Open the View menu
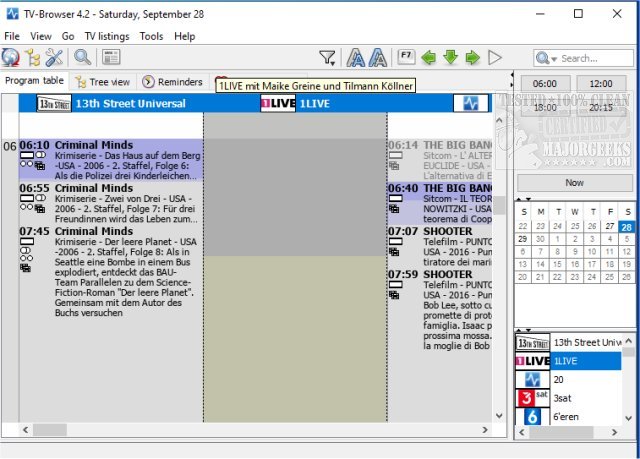This screenshot has height=459, width=640. tap(41, 36)
